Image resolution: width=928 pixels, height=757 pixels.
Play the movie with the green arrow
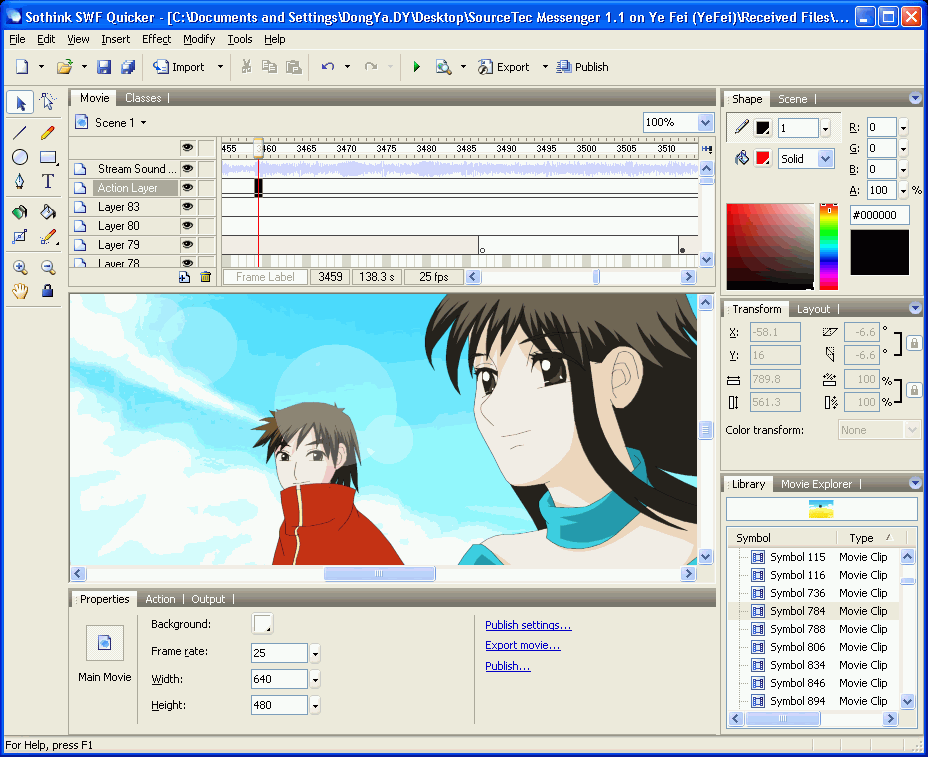[417, 67]
